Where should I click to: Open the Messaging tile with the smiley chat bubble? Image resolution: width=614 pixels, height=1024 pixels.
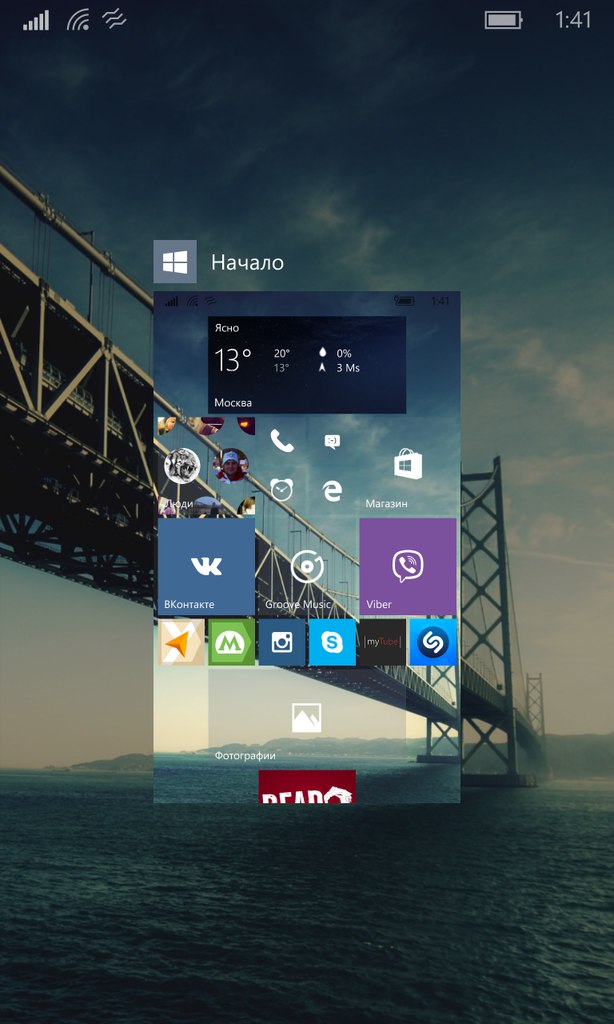(332, 441)
